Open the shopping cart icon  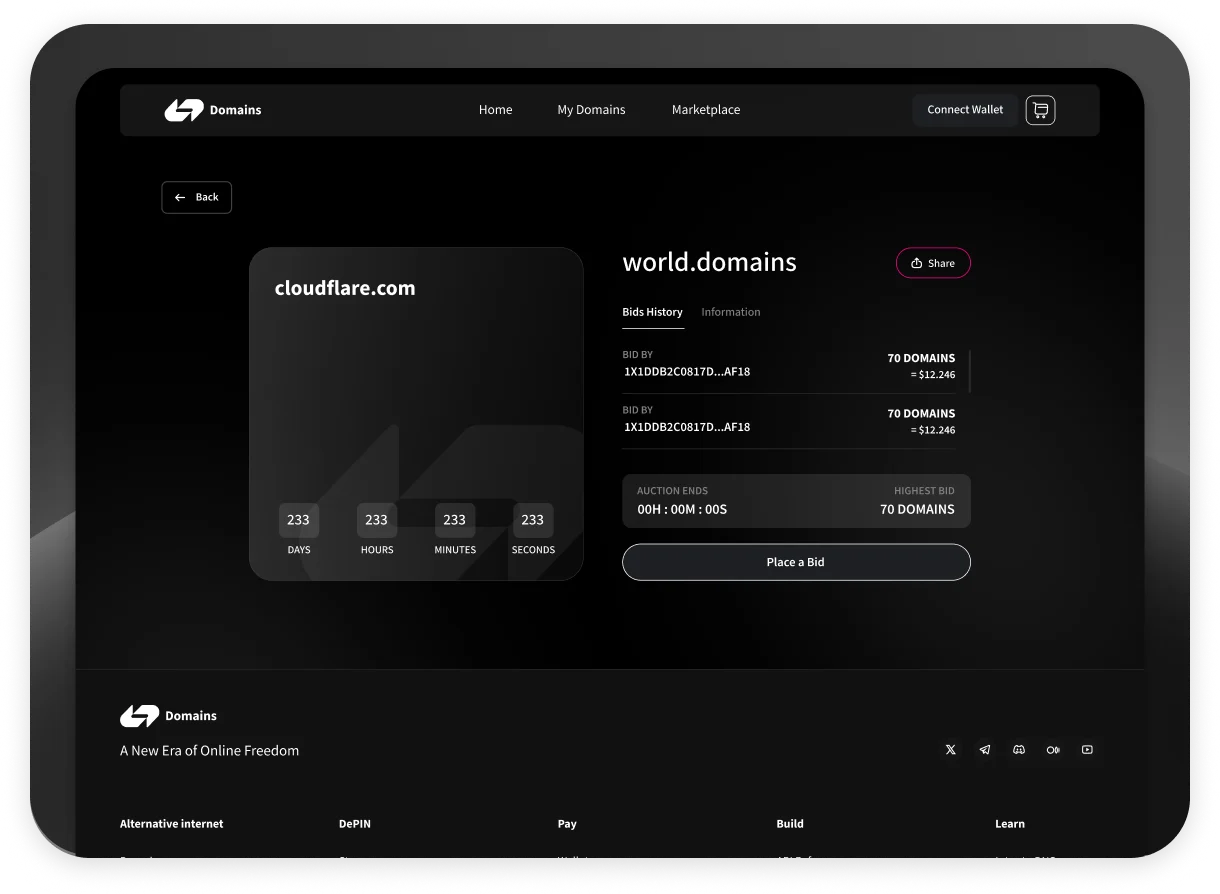(x=1040, y=110)
